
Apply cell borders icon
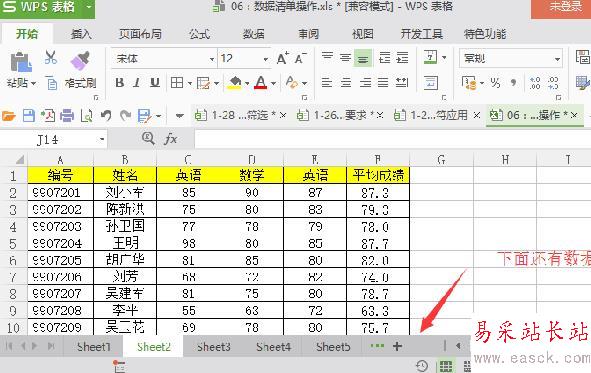[177, 83]
